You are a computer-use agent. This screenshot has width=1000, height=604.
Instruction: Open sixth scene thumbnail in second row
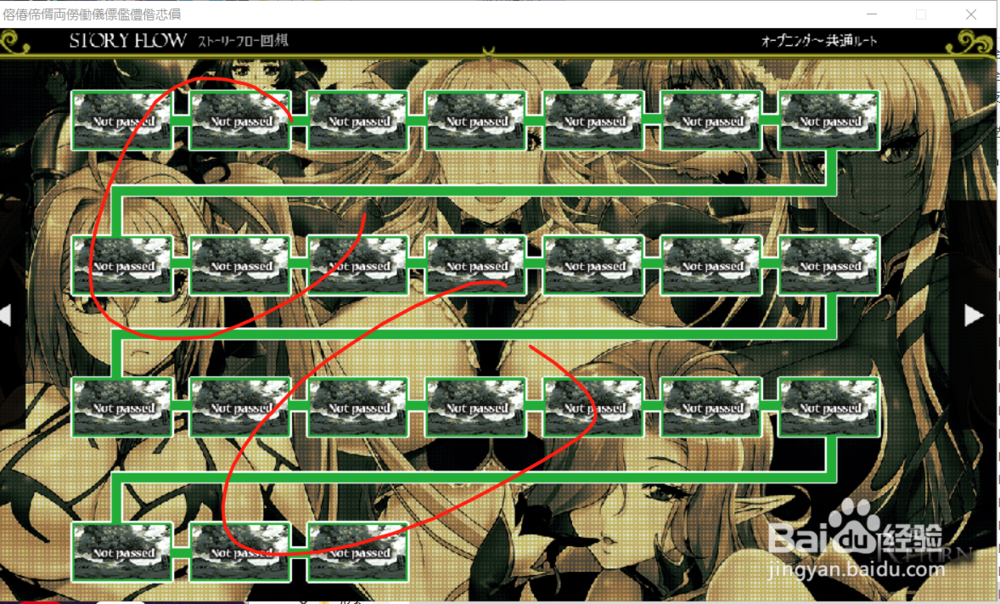click(711, 265)
